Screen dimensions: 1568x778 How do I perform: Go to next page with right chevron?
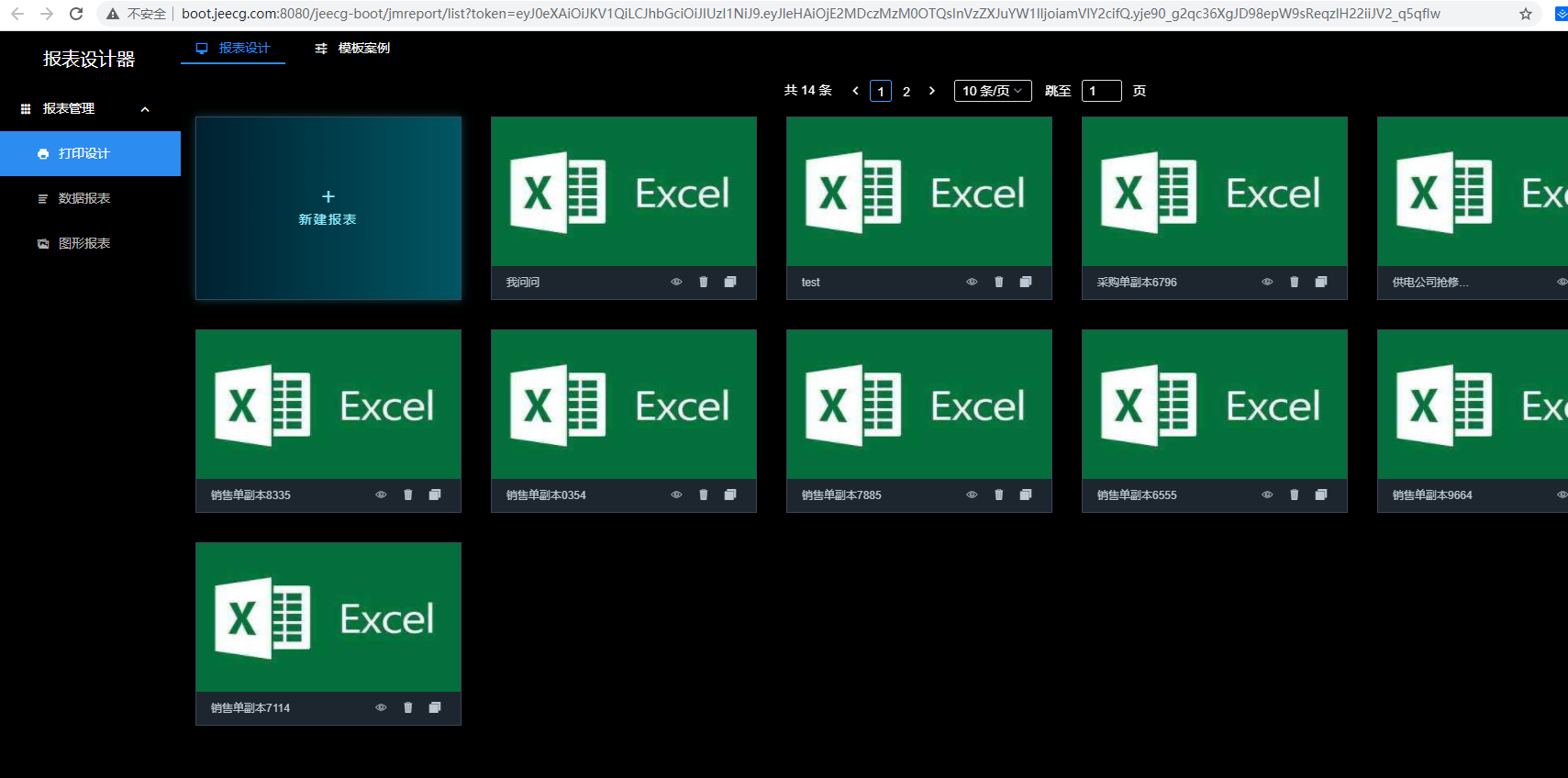pos(932,91)
